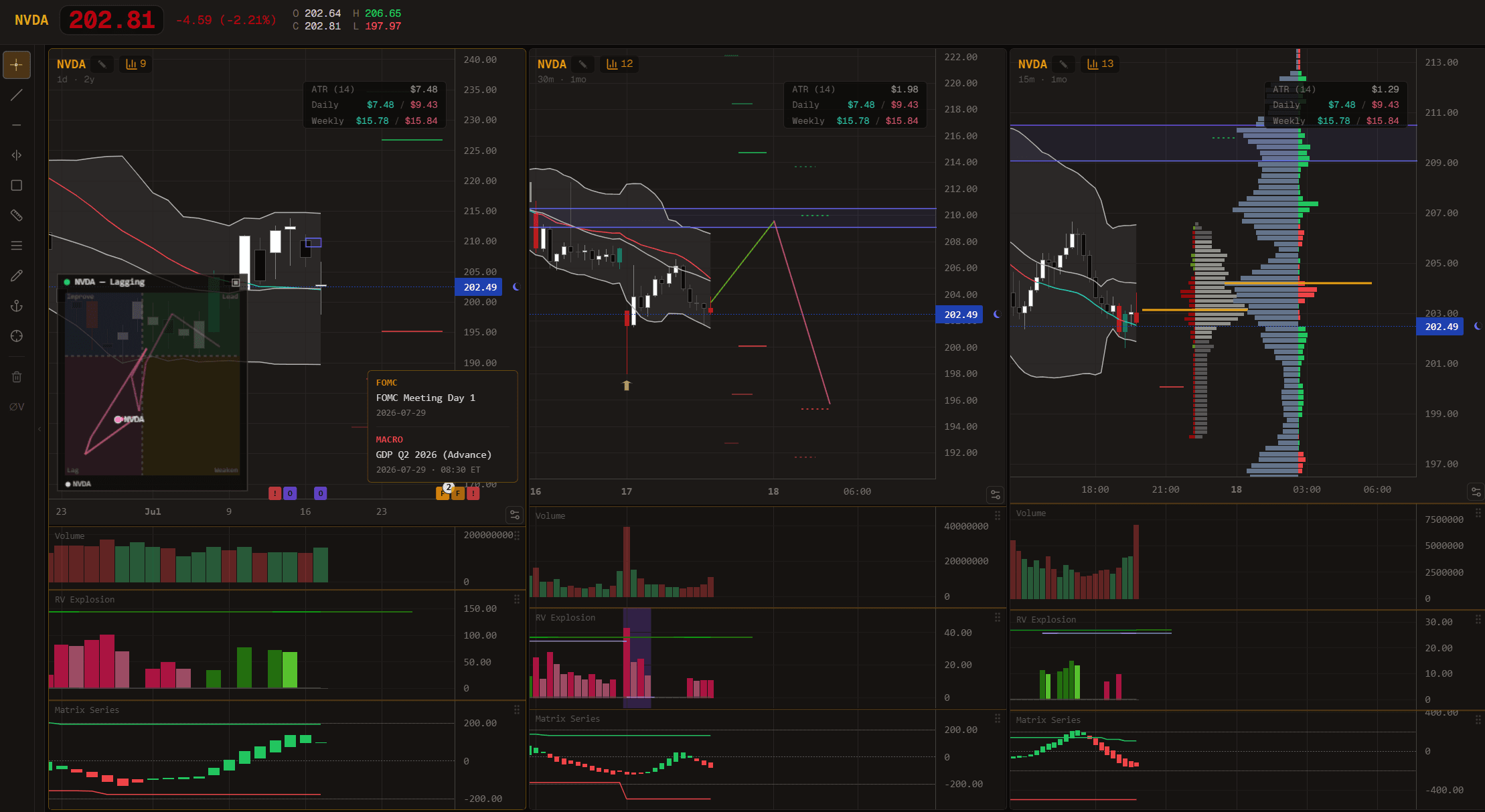The image size is (1485, 812).
Task: Click the darker orange F event marker
Action: pyautogui.click(x=458, y=493)
